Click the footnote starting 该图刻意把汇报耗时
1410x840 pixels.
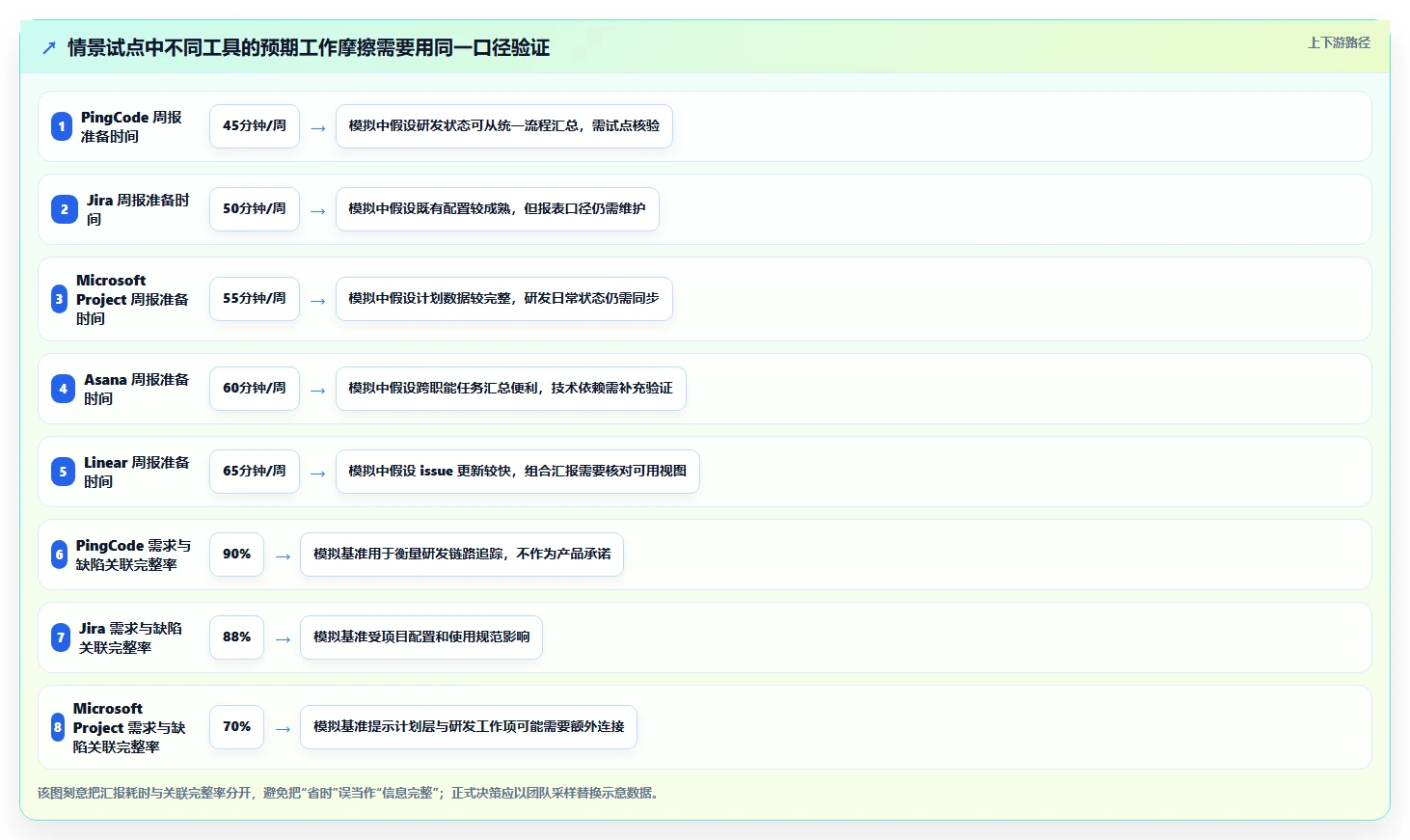[350, 794]
